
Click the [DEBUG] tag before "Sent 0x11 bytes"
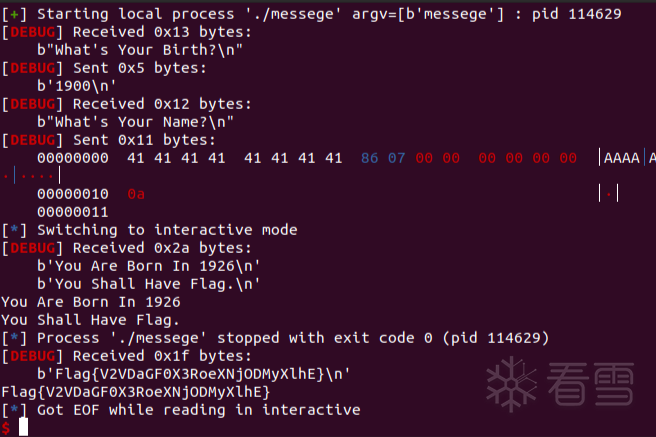[30, 140]
